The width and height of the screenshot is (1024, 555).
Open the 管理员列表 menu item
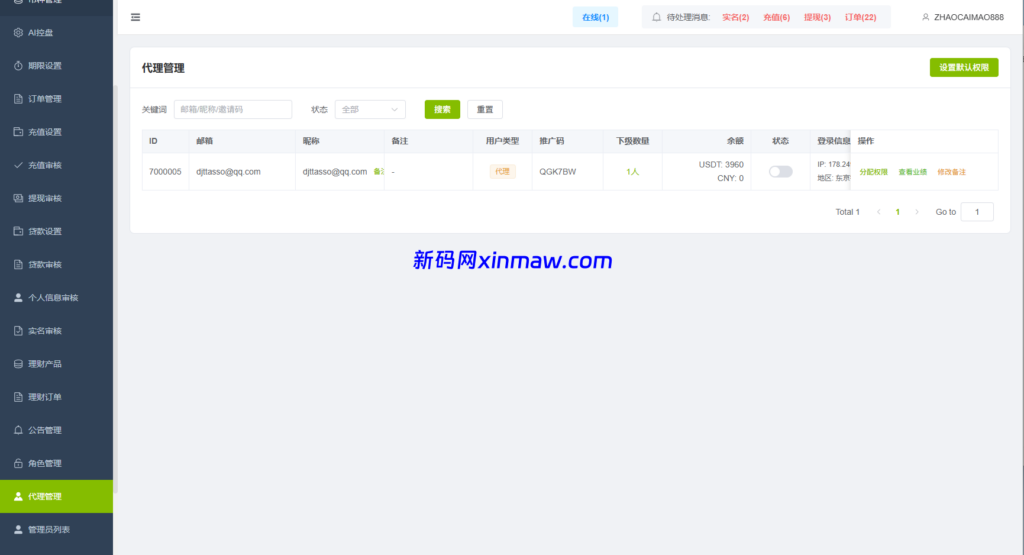coord(56,530)
